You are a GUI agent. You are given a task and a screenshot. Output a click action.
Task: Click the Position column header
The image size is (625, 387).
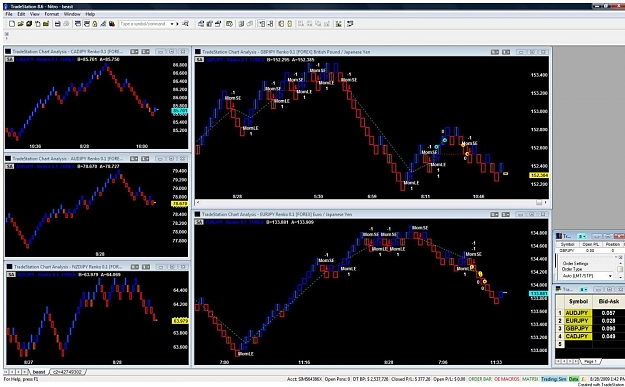613,244
